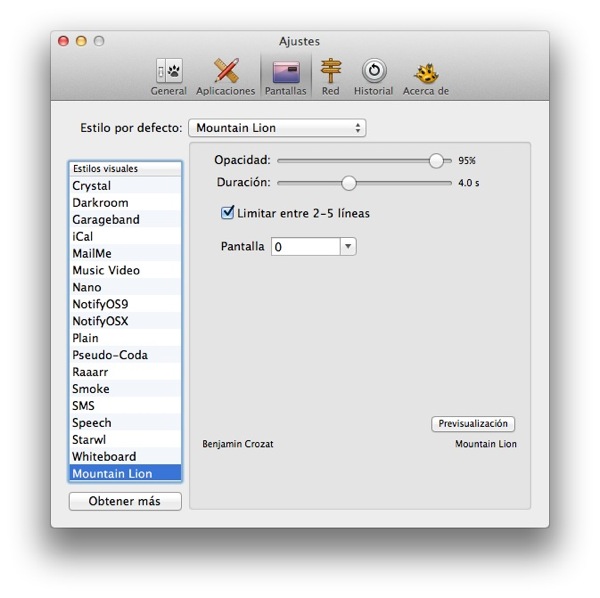This screenshot has height=598, width=600.
Task: Select Speech visual style
Action: 125,422
